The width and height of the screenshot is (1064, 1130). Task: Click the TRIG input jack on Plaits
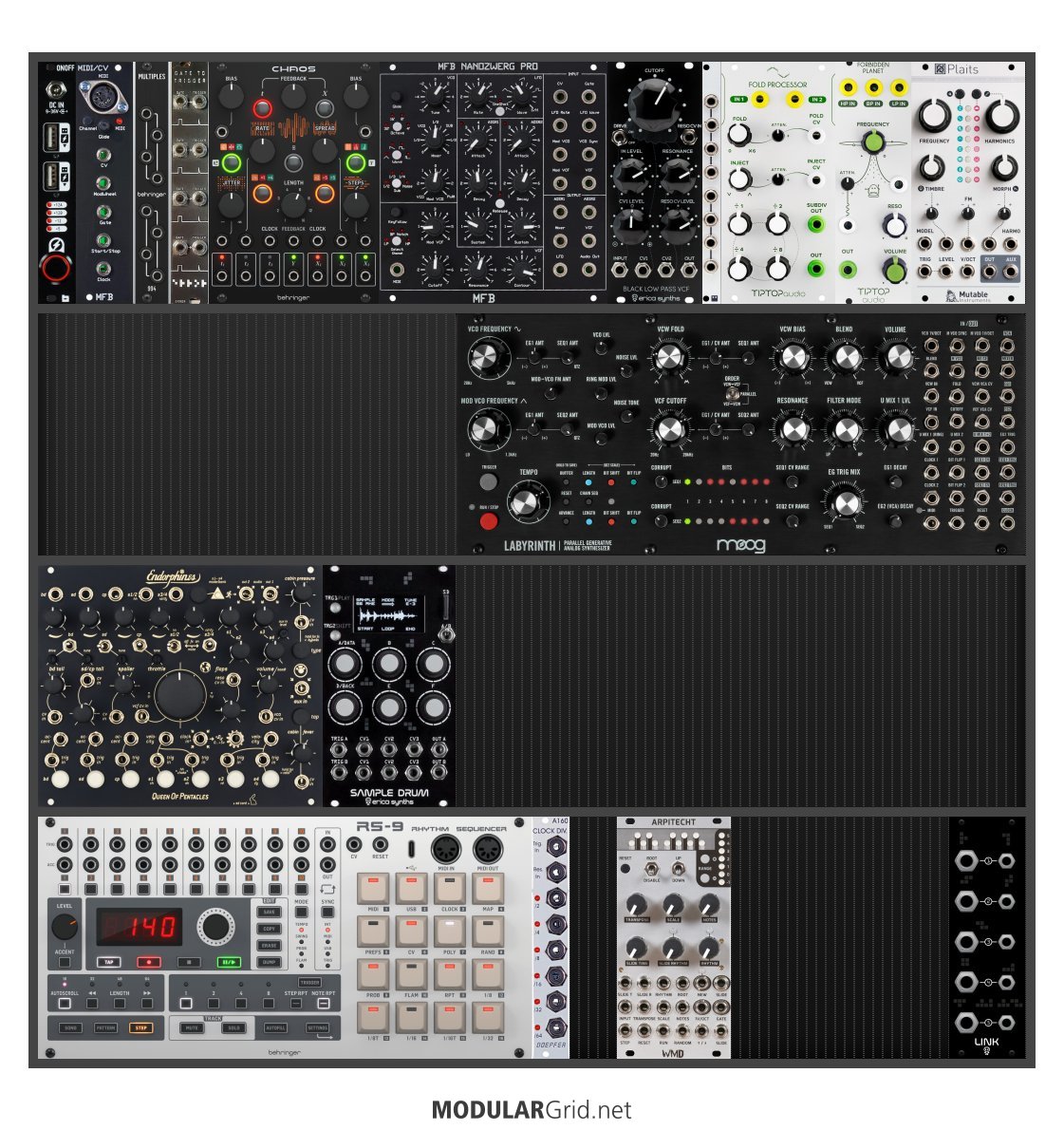tap(925, 272)
